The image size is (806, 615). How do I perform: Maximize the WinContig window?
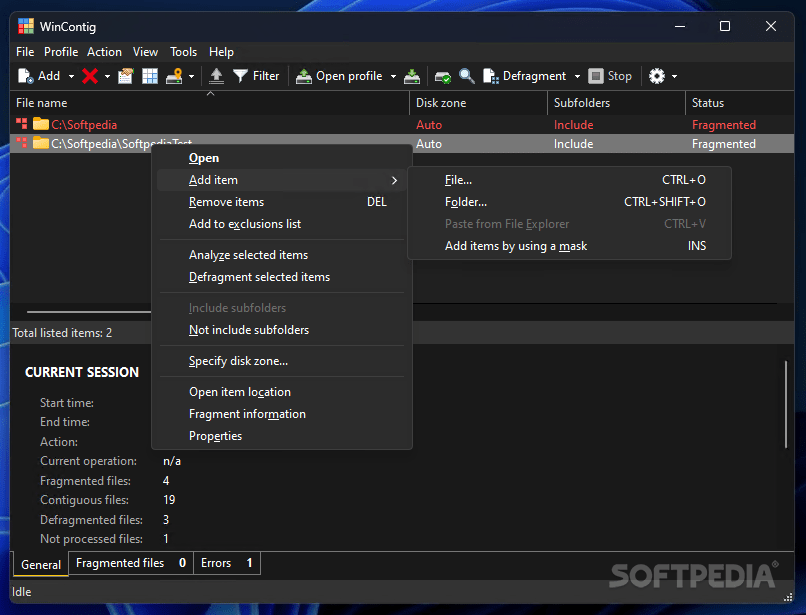click(725, 26)
